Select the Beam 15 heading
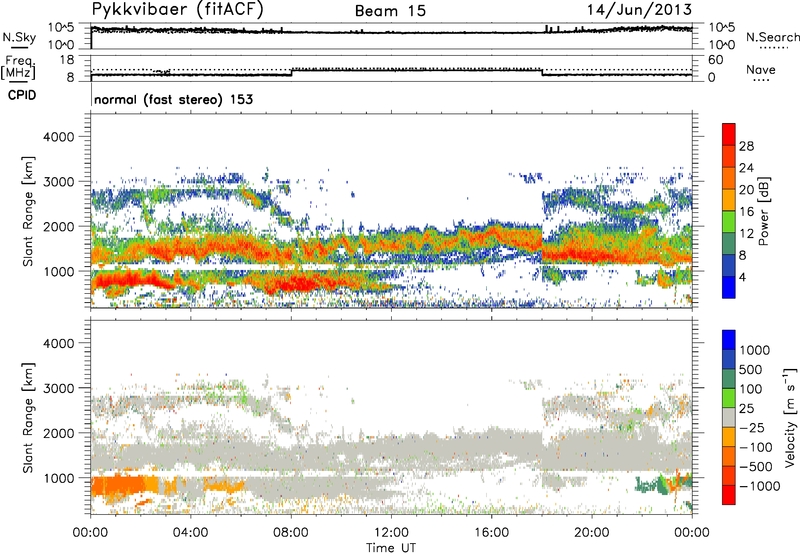This screenshot has width=800, height=554. pyautogui.click(x=390, y=11)
